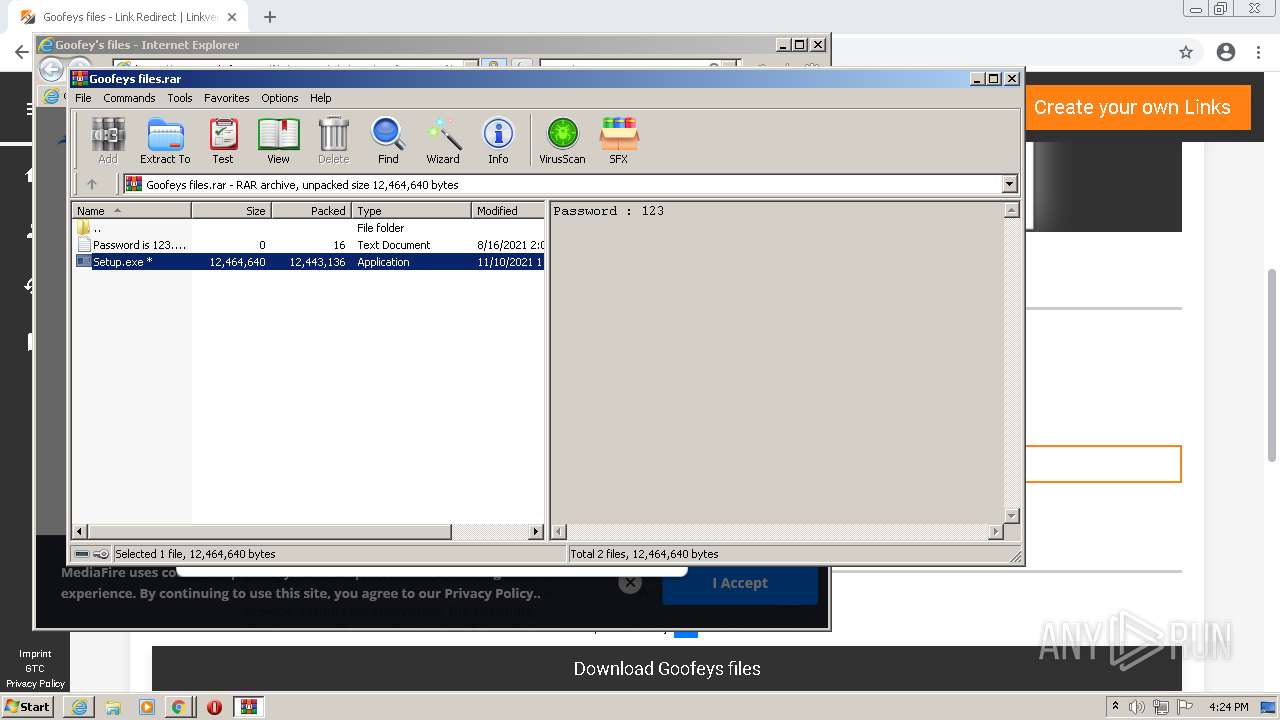Click the SFX toolbar icon
Image resolution: width=1280 pixels, height=720 pixels.
619,140
